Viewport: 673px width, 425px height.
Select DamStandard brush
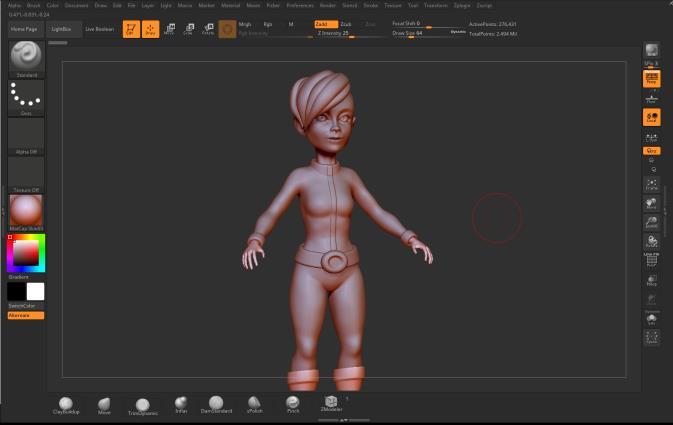216,405
